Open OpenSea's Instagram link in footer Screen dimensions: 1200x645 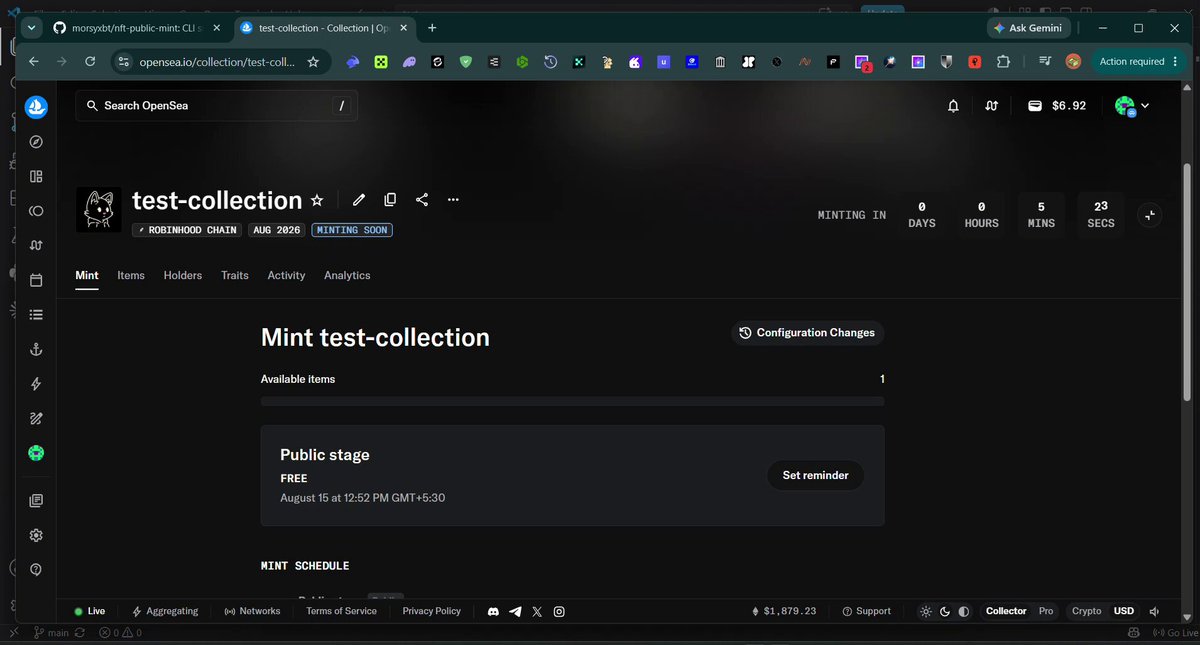pyautogui.click(x=559, y=611)
